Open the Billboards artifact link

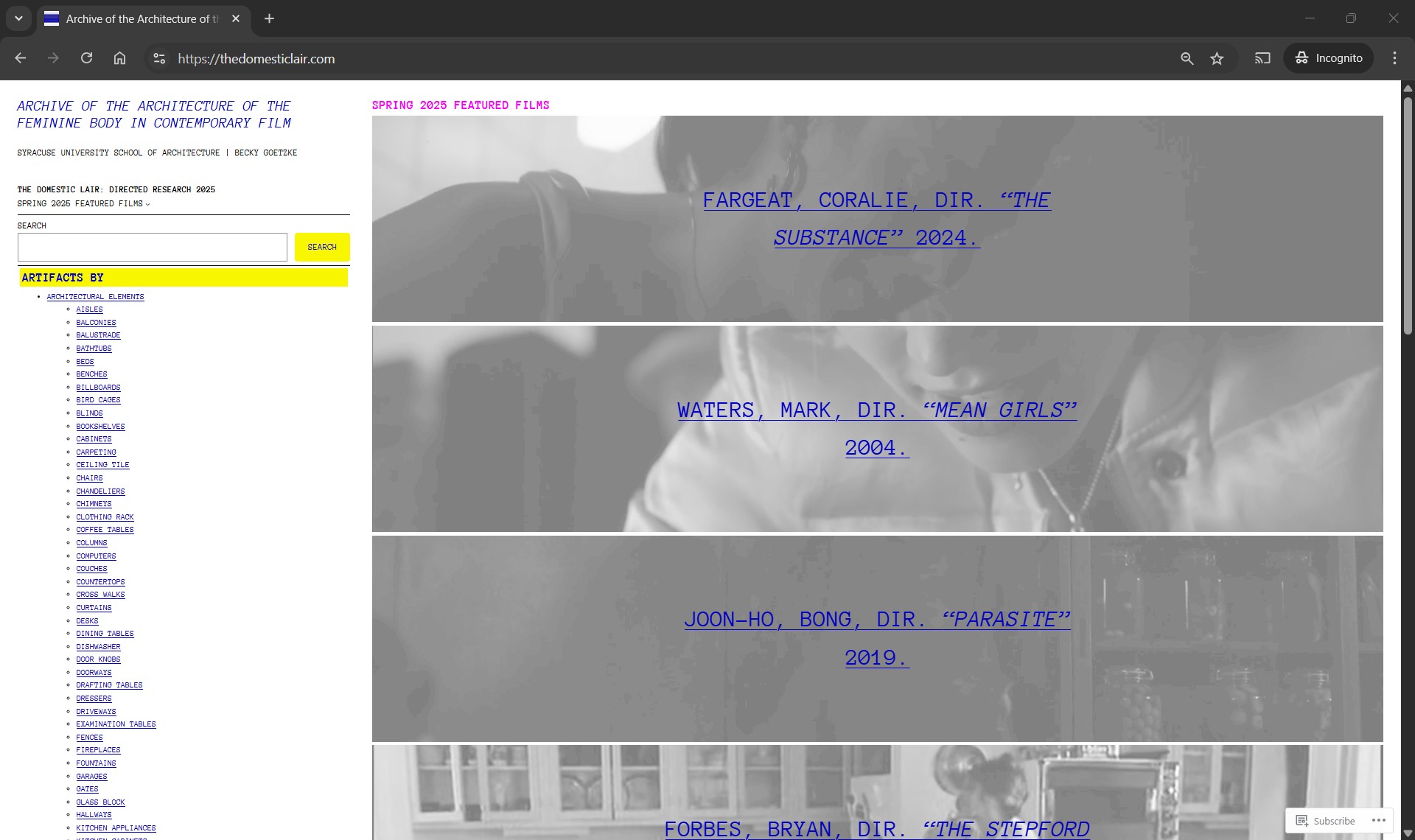(98, 388)
